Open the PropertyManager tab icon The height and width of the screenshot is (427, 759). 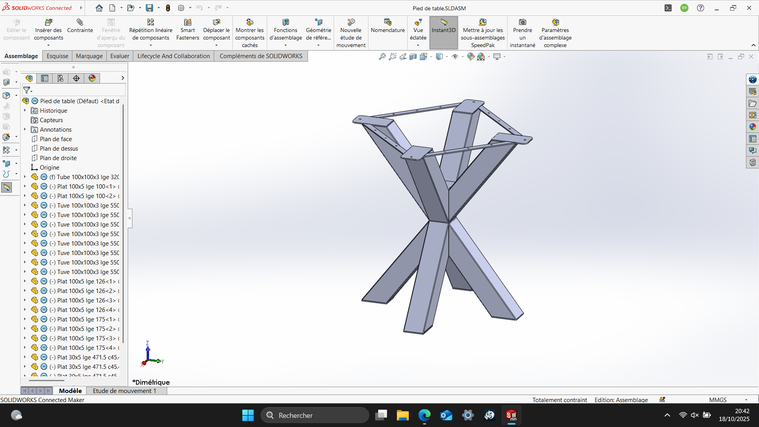click(x=44, y=78)
